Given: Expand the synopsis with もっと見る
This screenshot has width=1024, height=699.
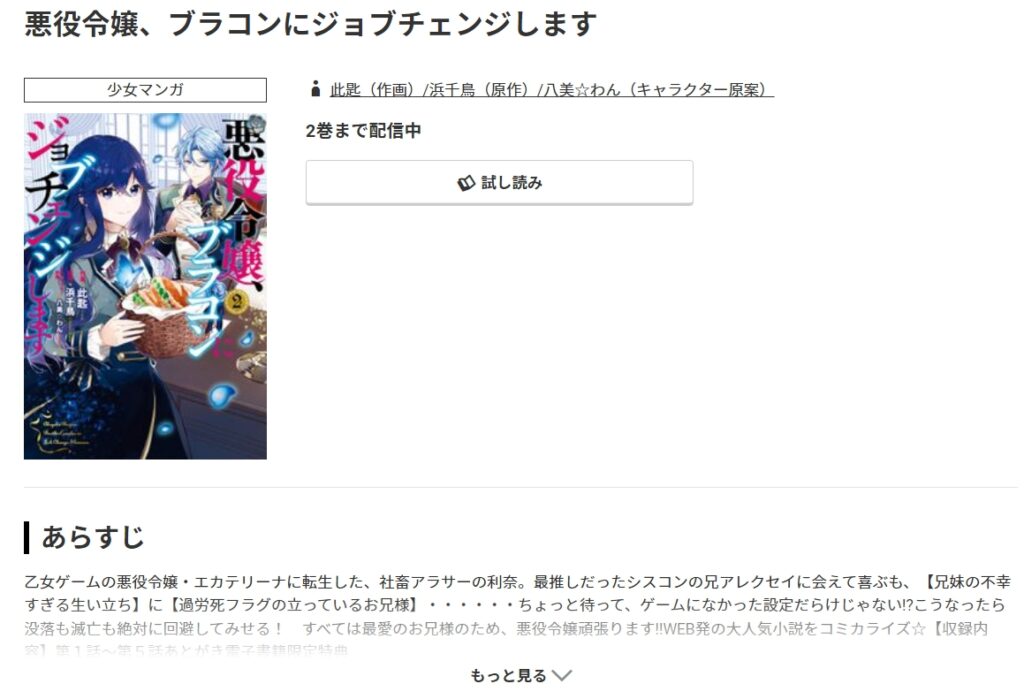Looking at the screenshot, I should tap(520, 675).
